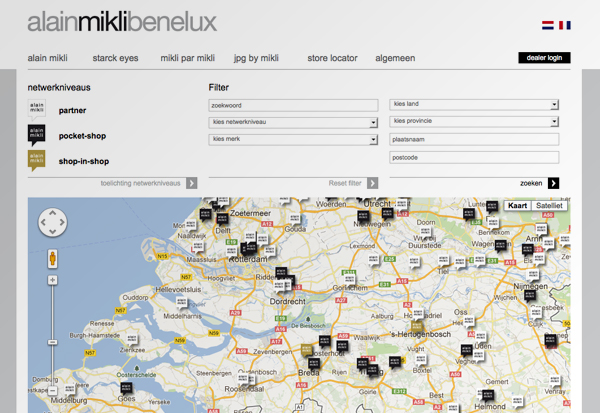This screenshot has width=600, height=413.
Task: Click arrow next to toelichting netwerkniveaus
Action: tap(192, 183)
